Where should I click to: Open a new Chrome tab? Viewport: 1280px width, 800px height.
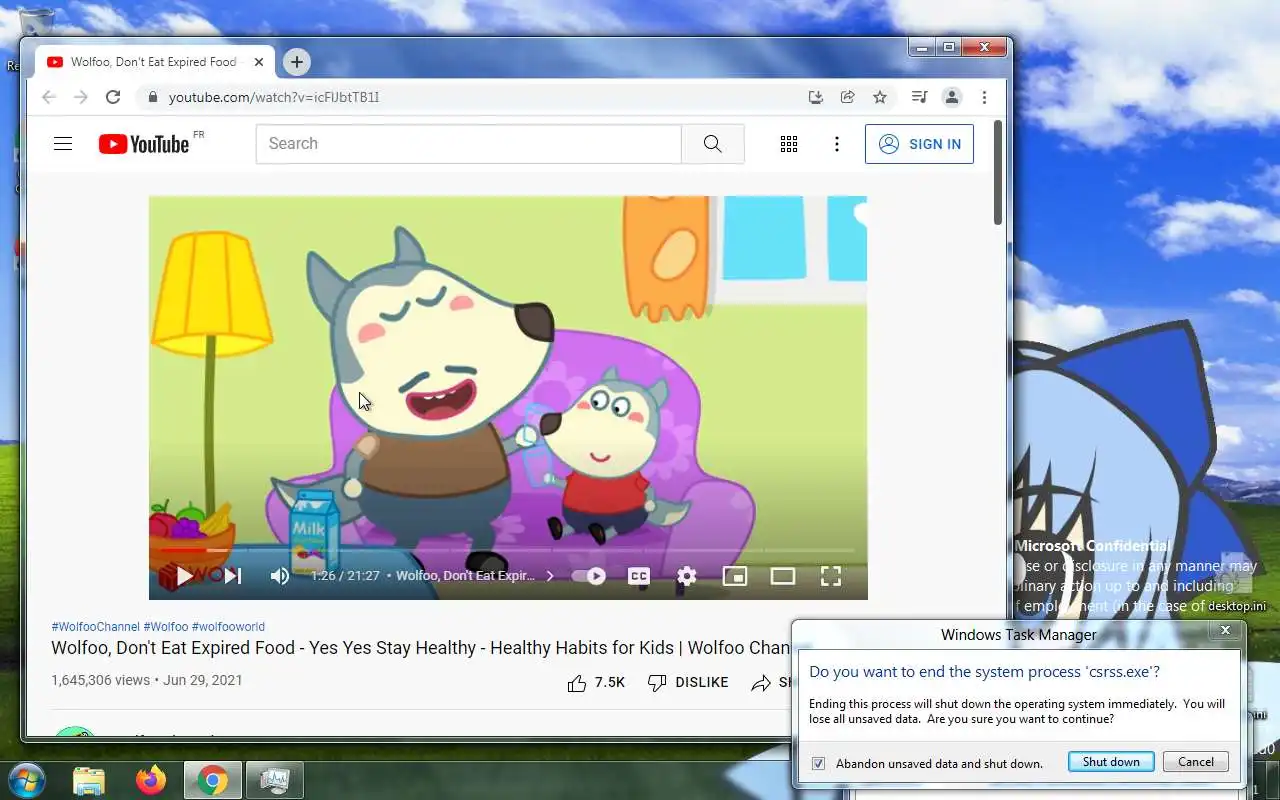296,62
